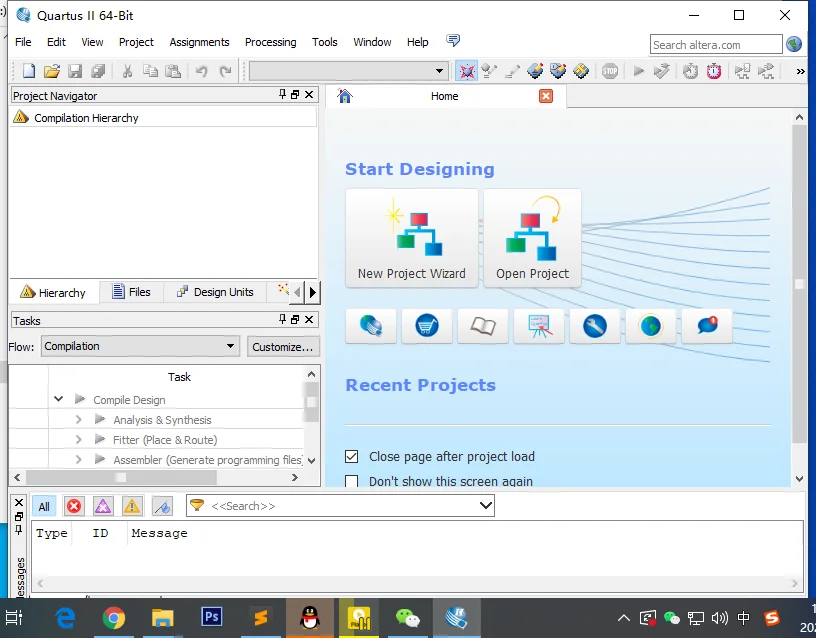Open the Processing menu

pyautogui.click(x=271, y=42)
